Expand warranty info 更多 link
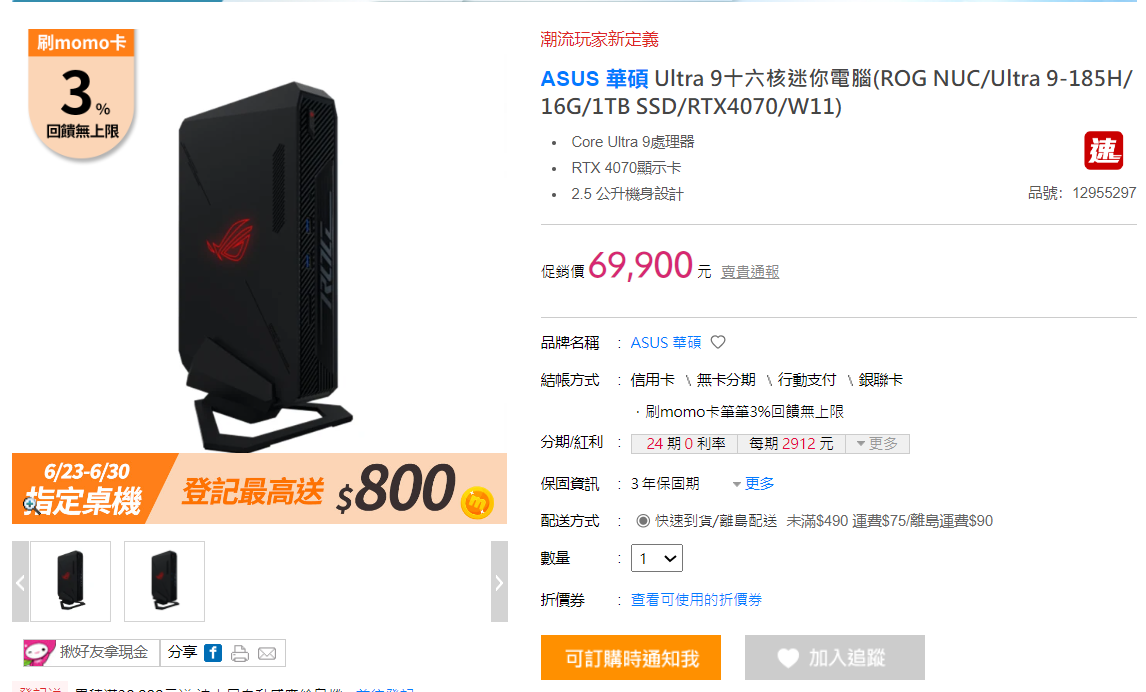 point(754,484)
